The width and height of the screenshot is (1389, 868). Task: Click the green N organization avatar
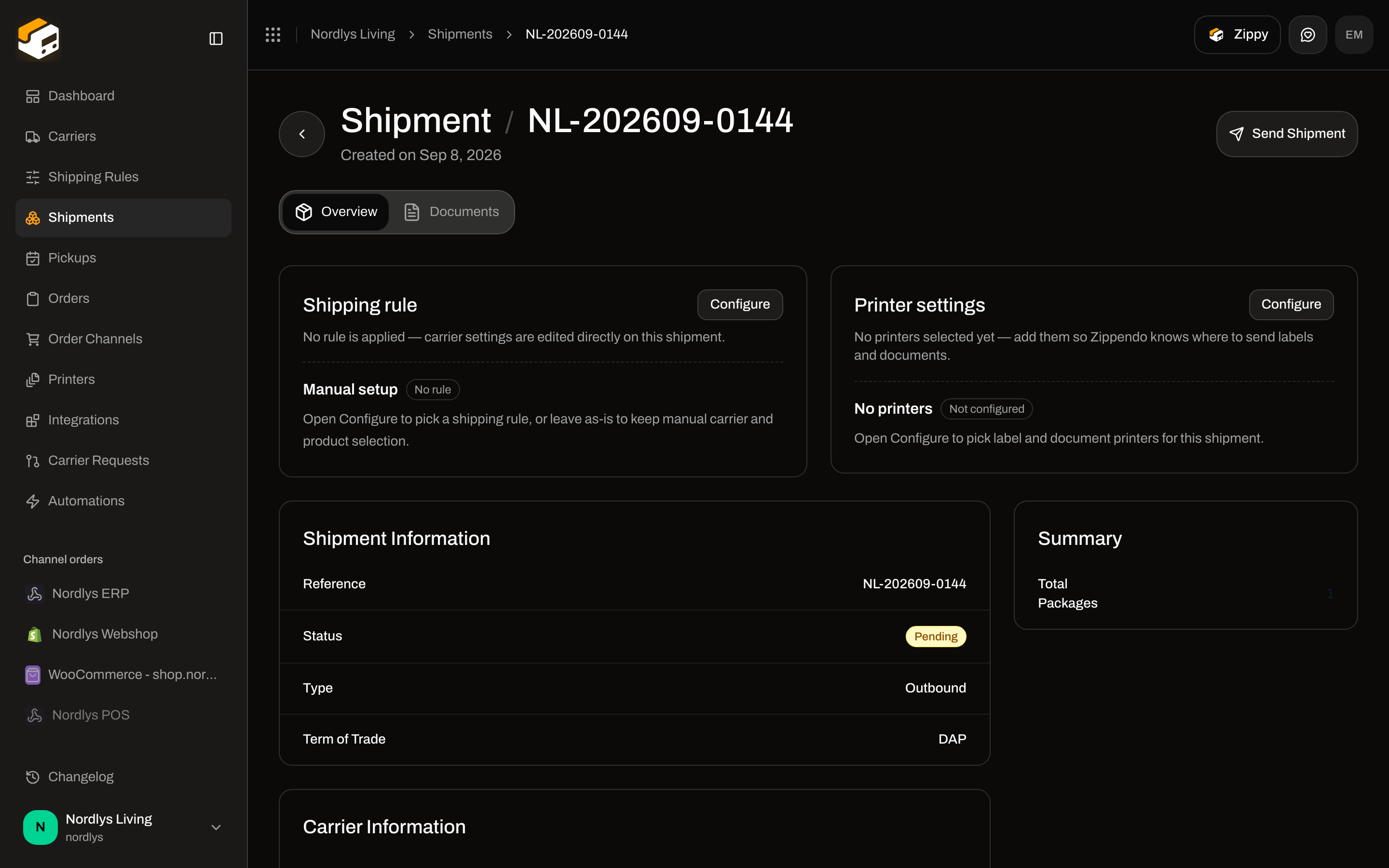40,827
